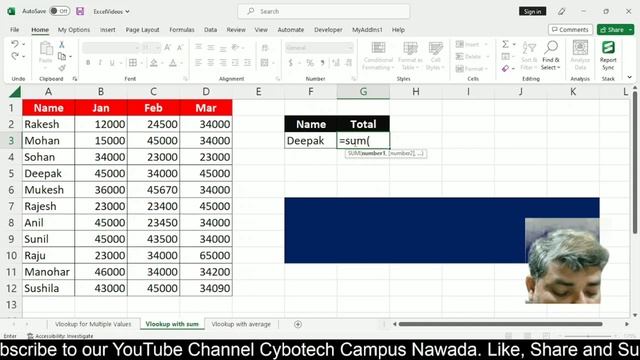
Task: Click the Borders grid icon
Action: tap(133, 63)
